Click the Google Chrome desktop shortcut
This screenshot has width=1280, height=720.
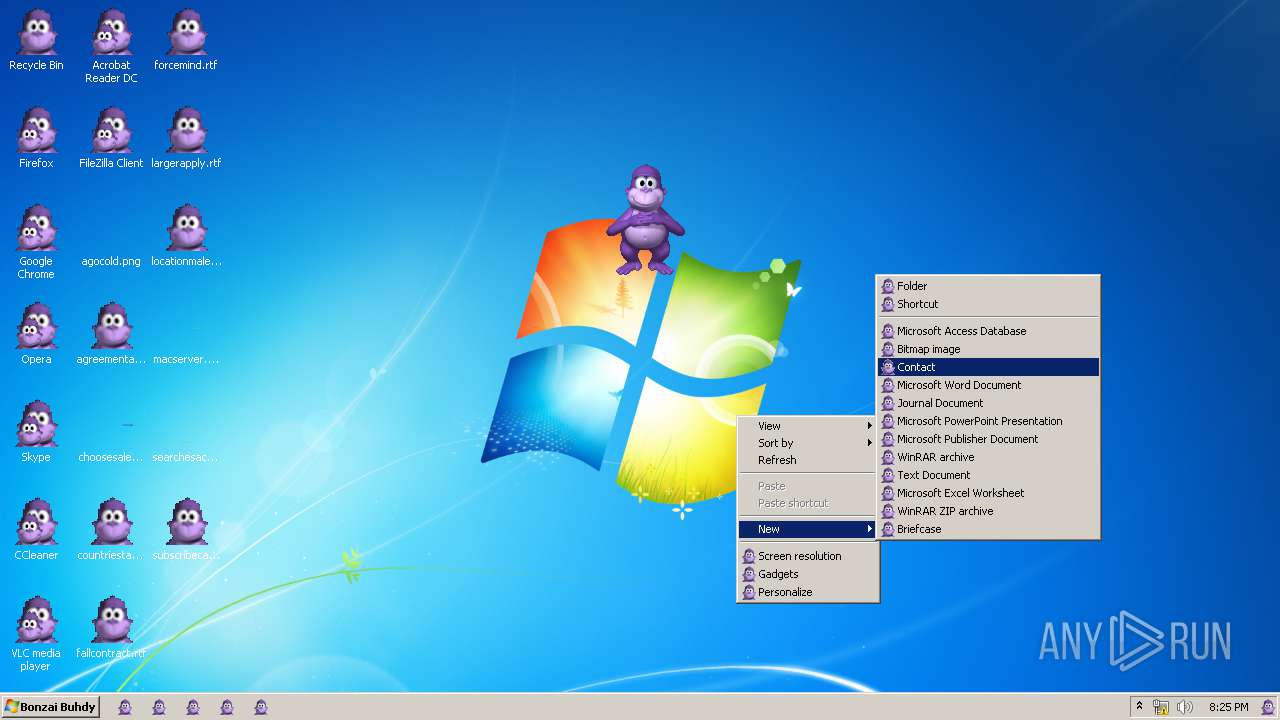[x=36, y=243]
